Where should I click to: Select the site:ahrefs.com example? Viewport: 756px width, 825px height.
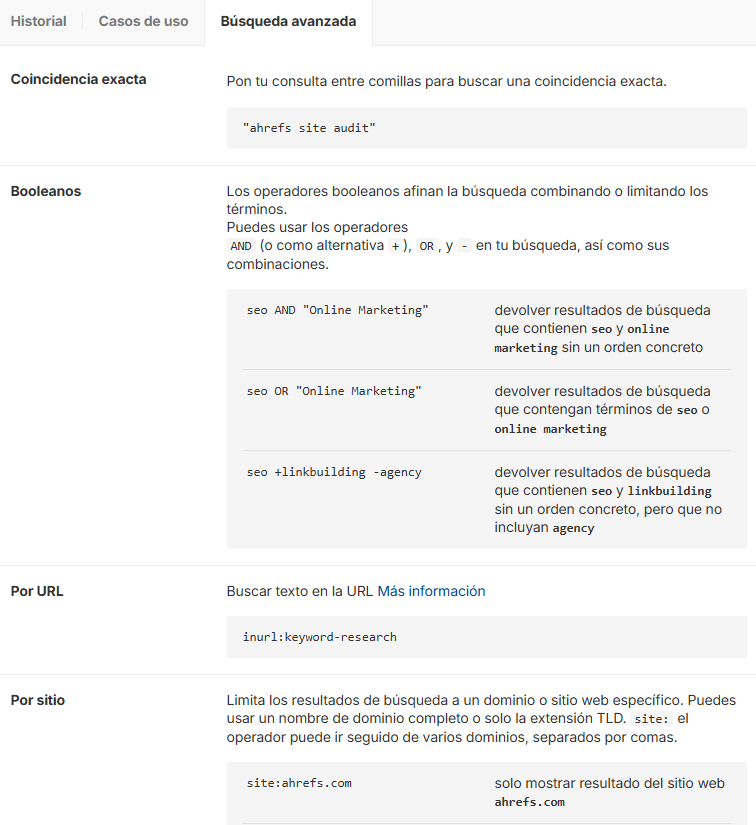point(299,783)
